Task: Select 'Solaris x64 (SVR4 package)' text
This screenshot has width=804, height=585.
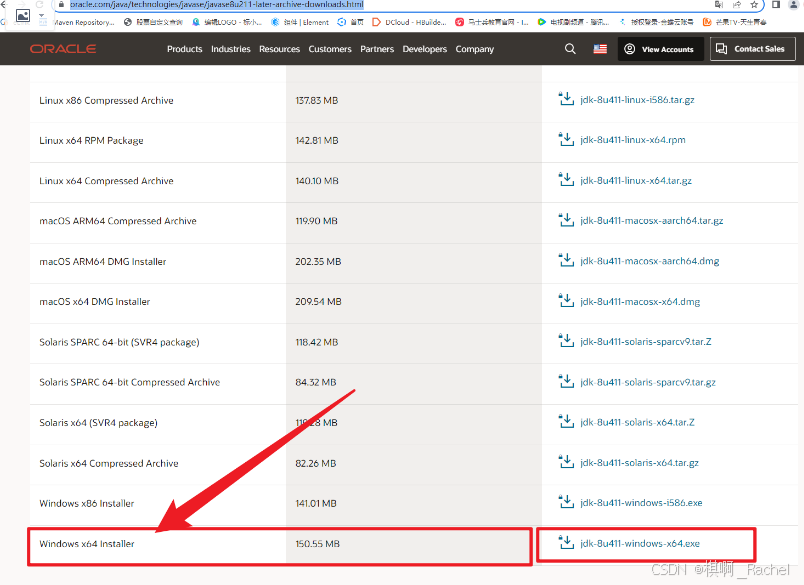Action: 98,422
